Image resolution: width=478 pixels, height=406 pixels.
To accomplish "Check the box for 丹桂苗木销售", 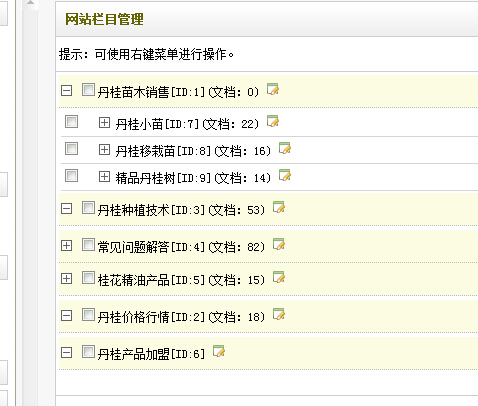I will 88,90.
